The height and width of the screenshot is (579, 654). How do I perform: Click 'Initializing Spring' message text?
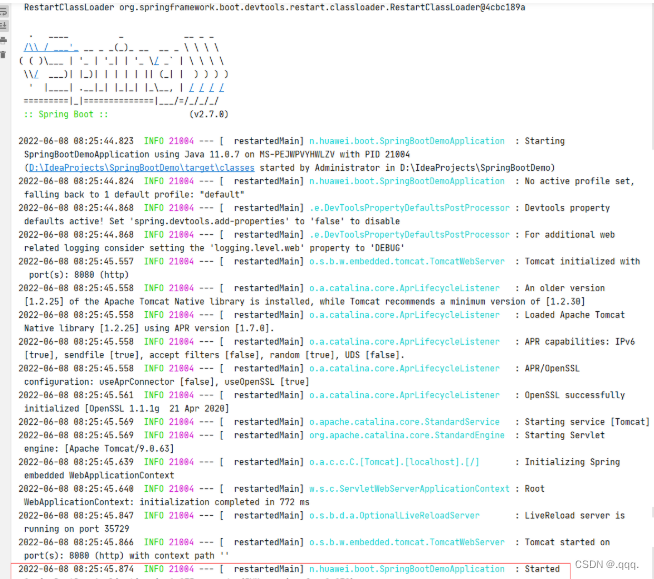572,462
